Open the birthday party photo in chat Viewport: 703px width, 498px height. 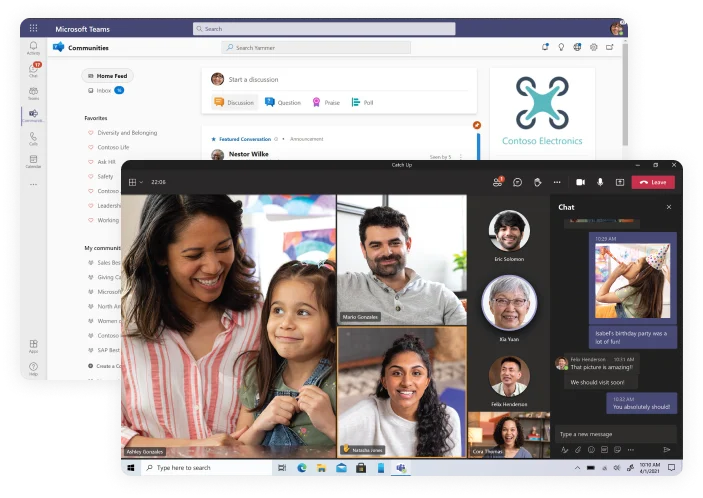632,281
